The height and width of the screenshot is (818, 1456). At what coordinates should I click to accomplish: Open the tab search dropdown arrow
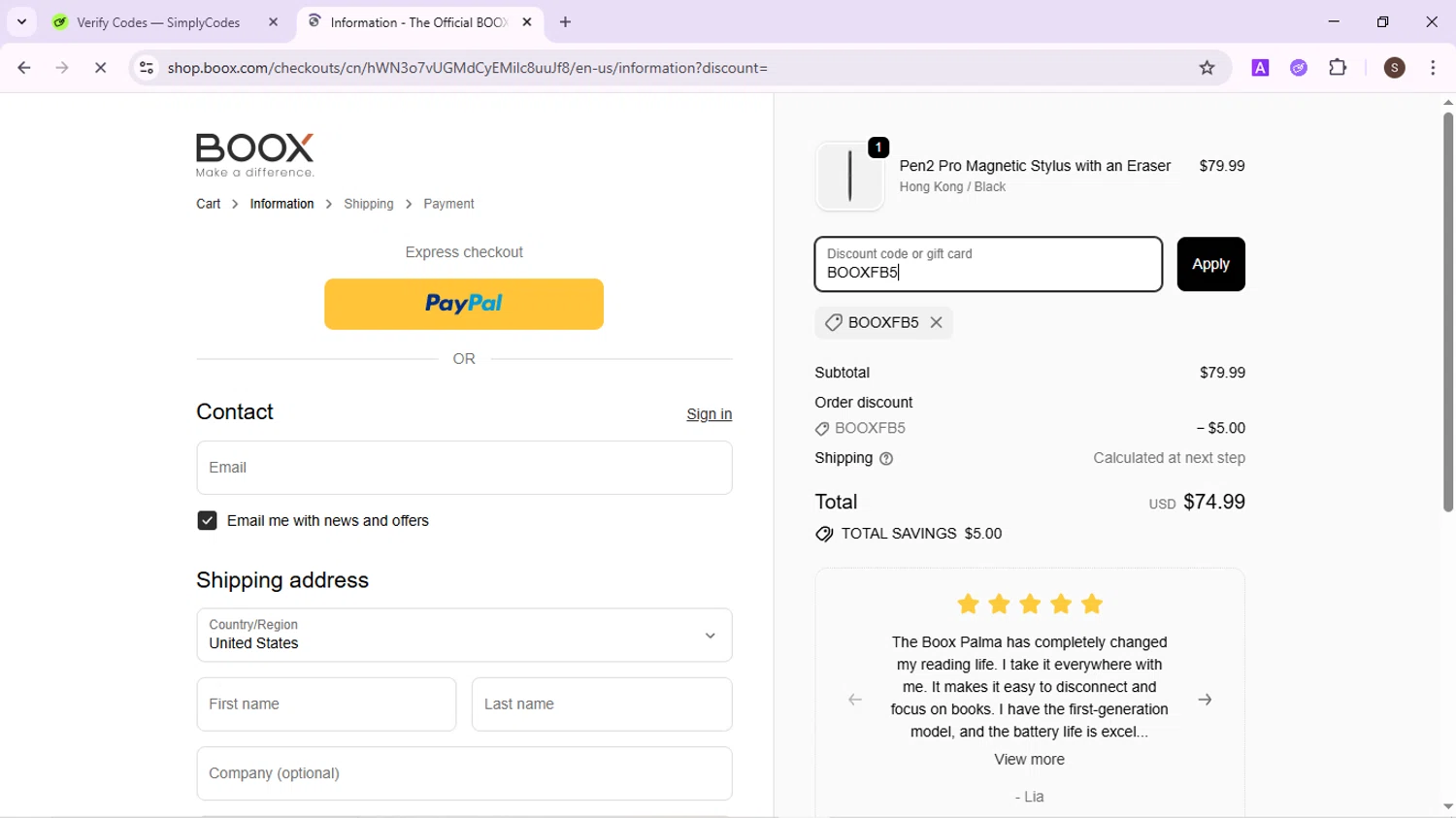click(x=21, y=21)
